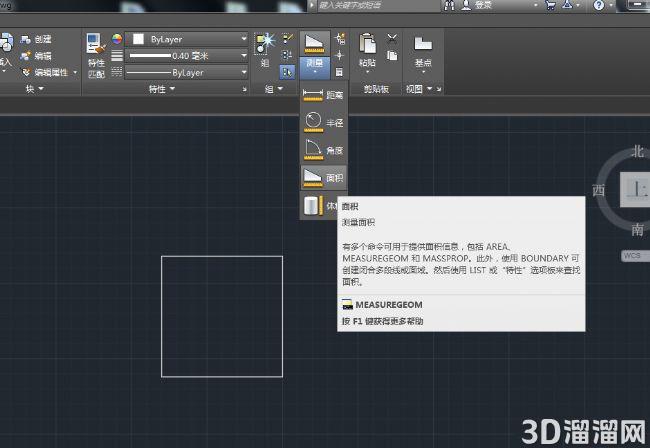Open Properties panel dialog launcher arrow
Screen dimensions: 650x448
pyautogui.click(x=244, y=89)
